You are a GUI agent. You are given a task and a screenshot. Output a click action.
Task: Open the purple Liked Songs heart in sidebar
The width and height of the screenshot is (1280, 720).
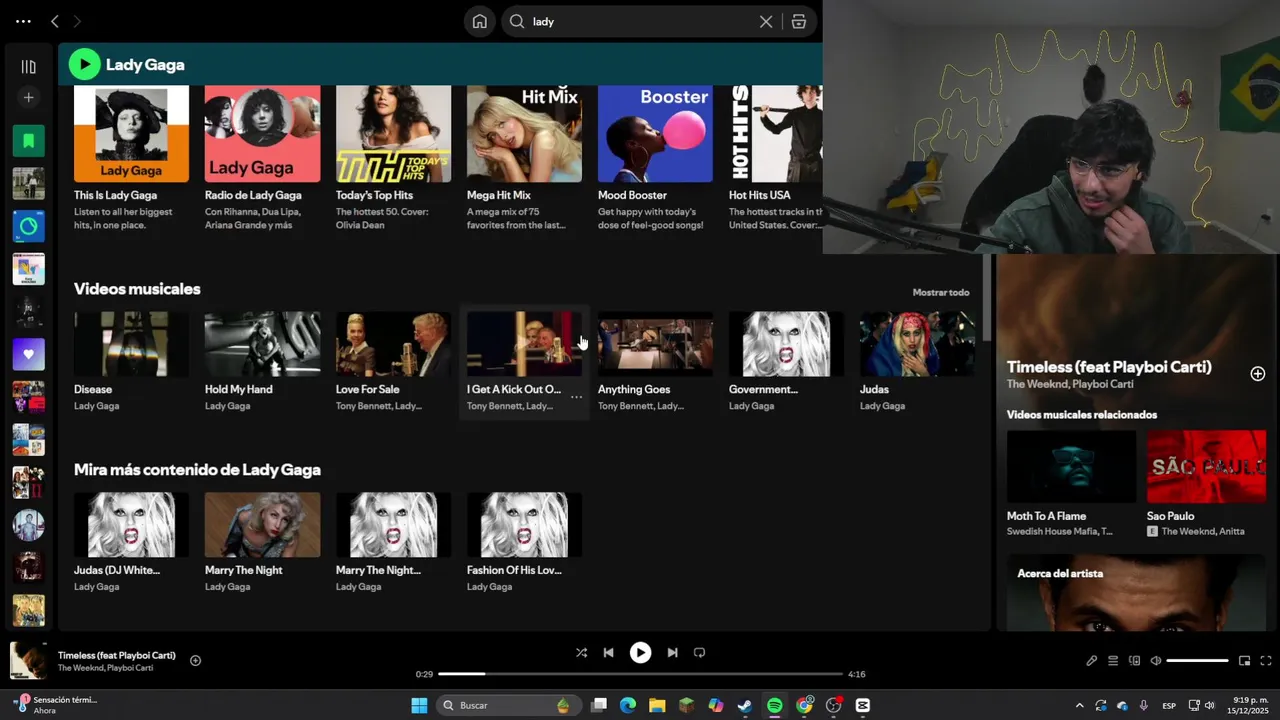click(28, 354)
